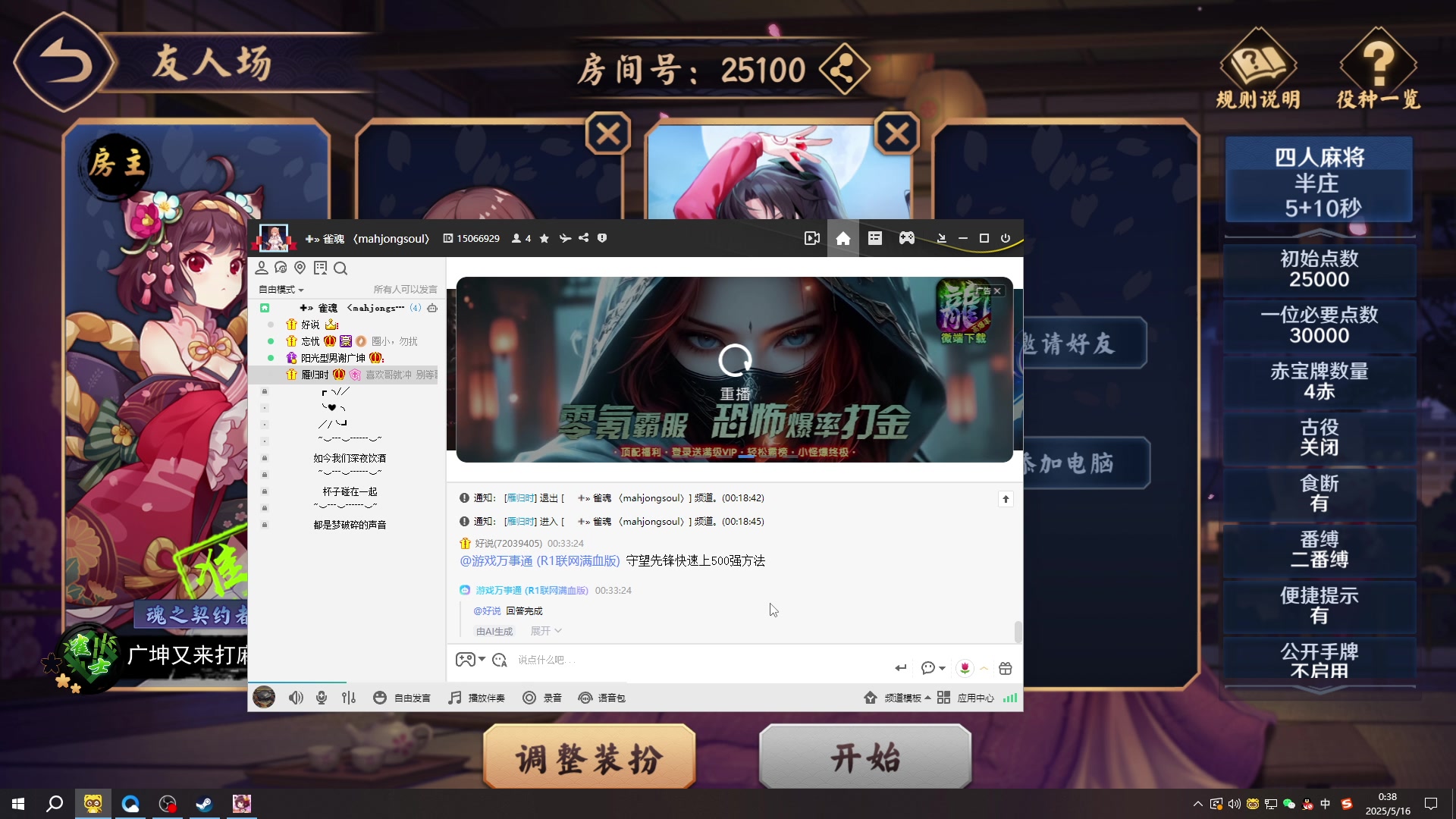This screenshot has width=1456, height=819.
Task: Open the audio mixer sliders icon
Action: [x=349, y=698]
